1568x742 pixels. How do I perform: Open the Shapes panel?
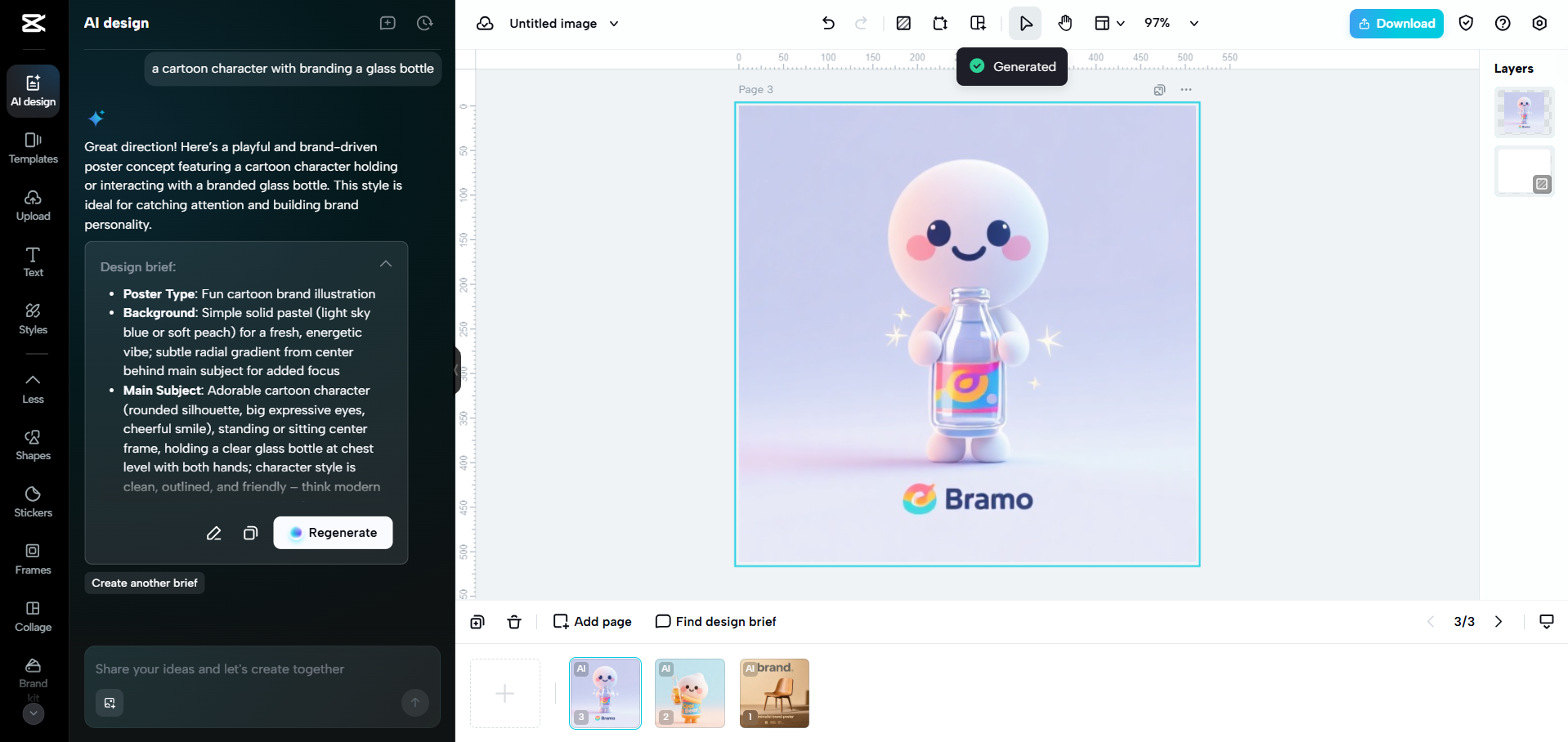point(33,444)
